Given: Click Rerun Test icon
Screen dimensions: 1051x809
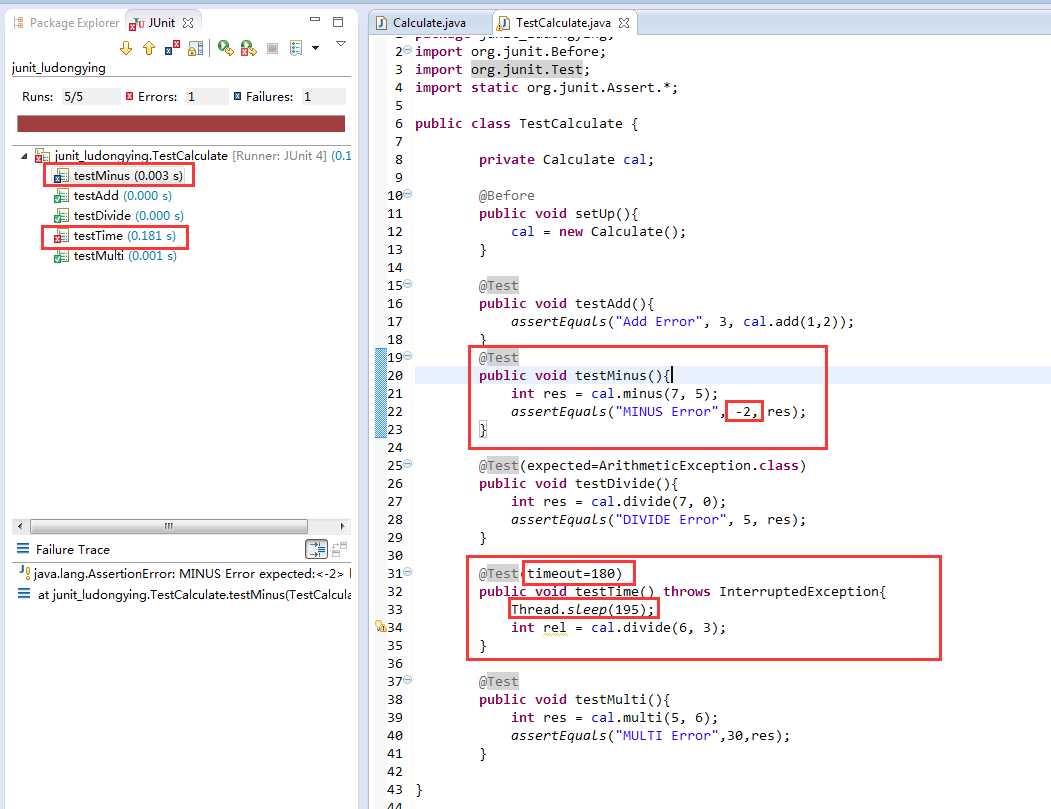Looking at the screenshot, I should pos(226,48).
